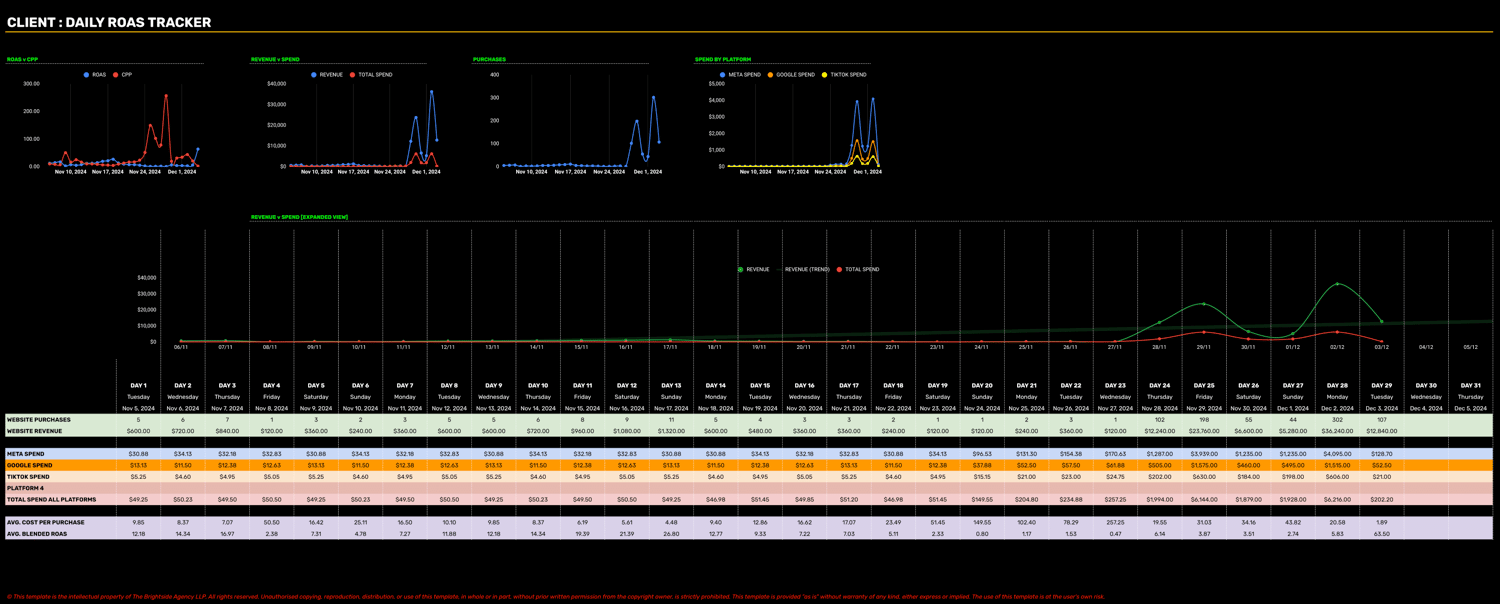The image size is (1500, 604).
Task: Click the '$36,240.00' website revenue cell
Action: pyautogui.click(x=1337, y=431)
